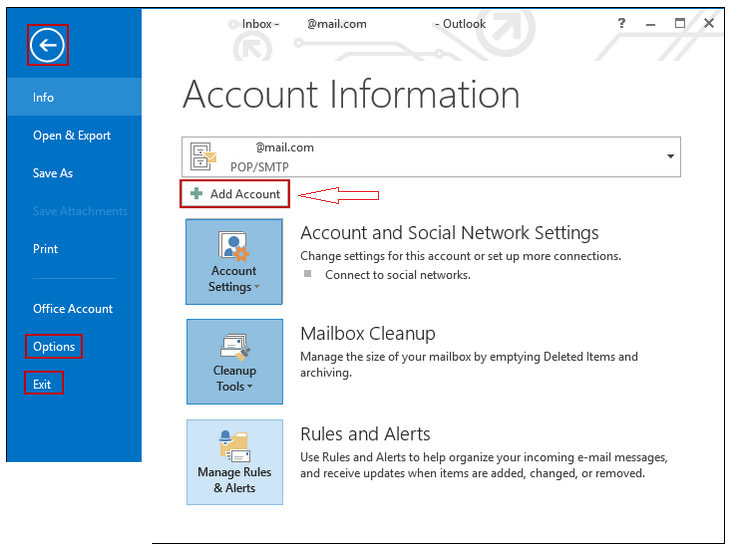
Task: Open Outlook Options
Action: pos(54,346)
